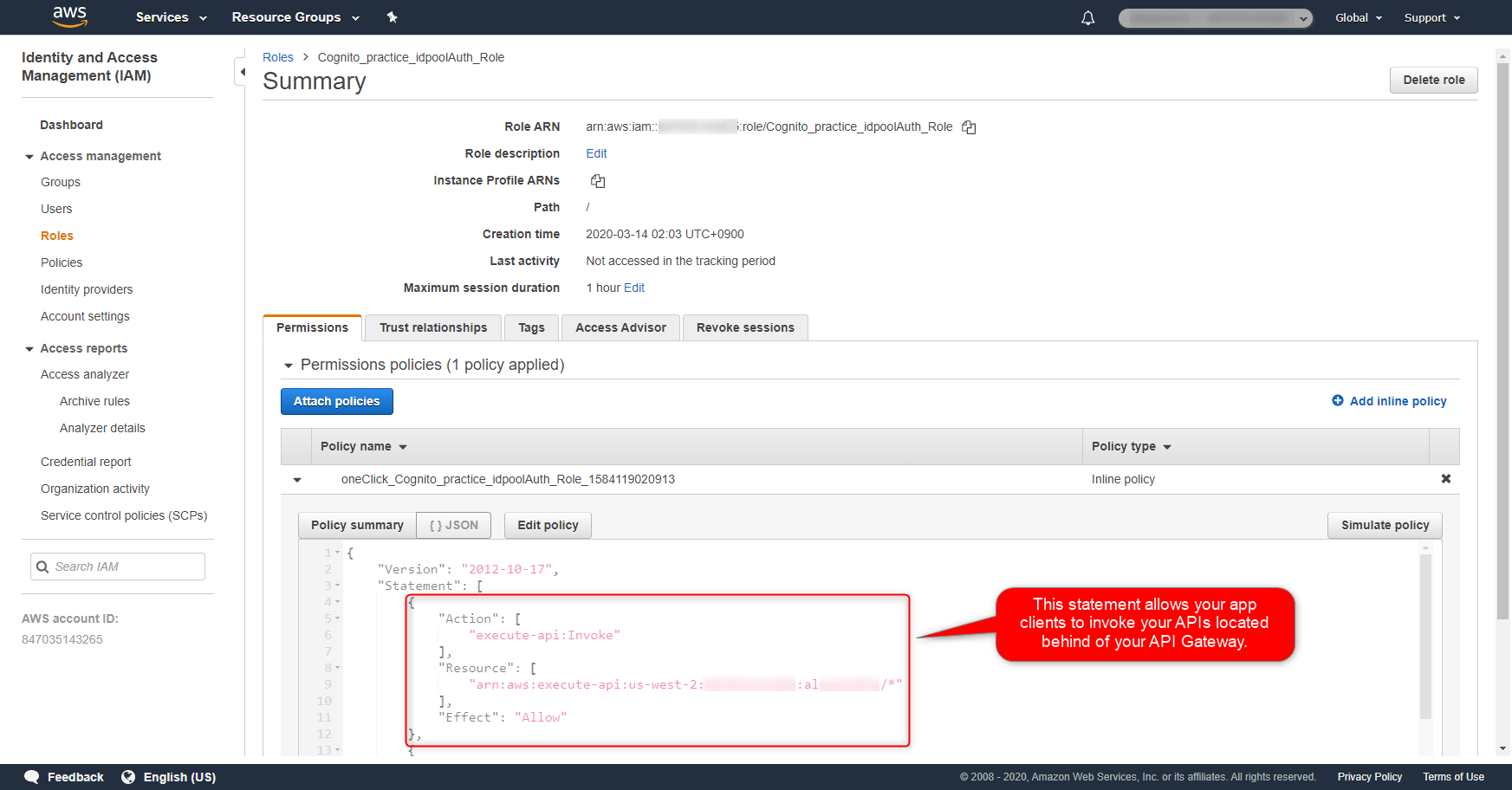Open Identity providers
Screen dimensions: 1512x790
[x=87, y=289]
